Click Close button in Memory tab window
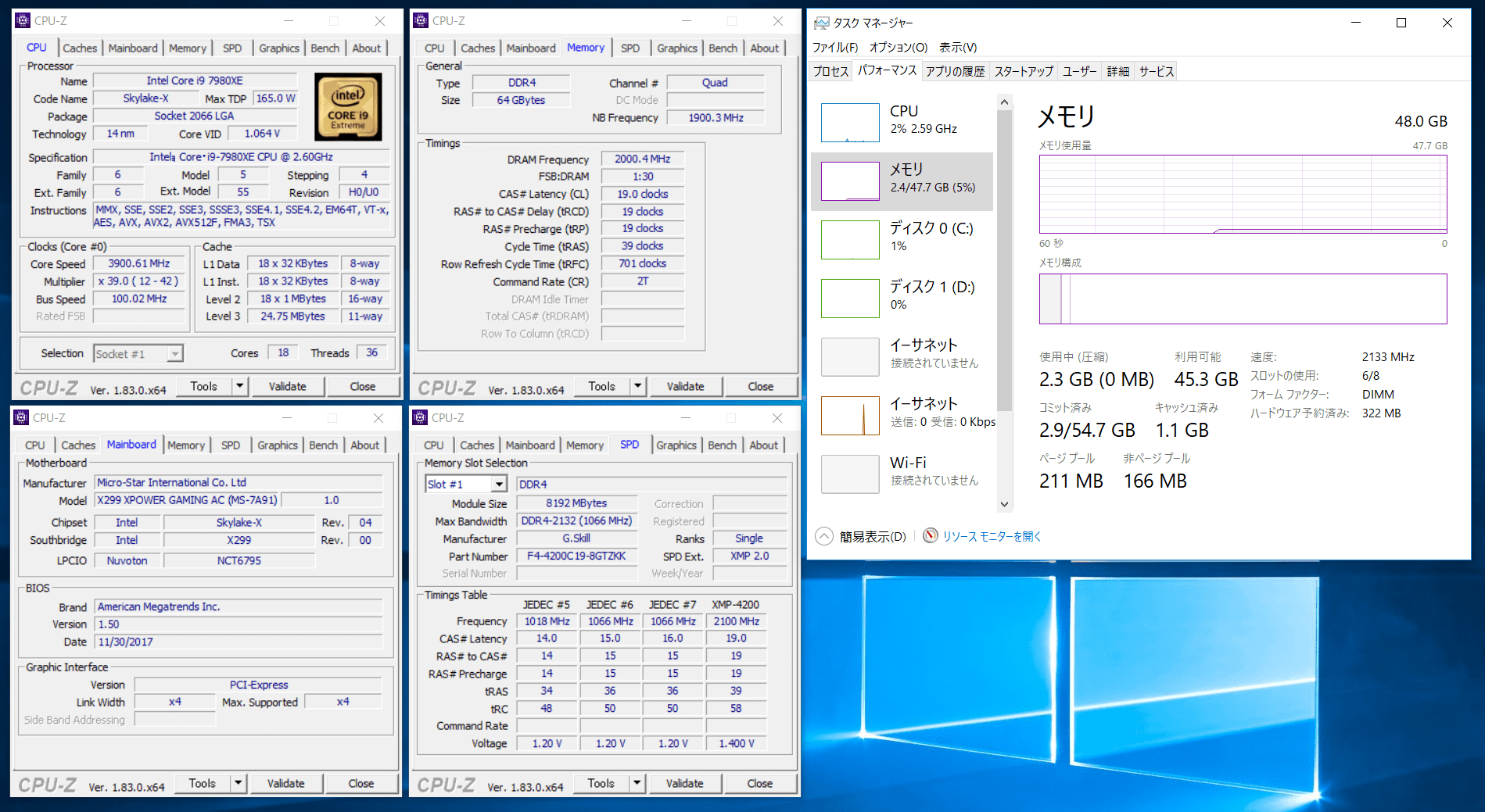This screenshot has width=1485, height=812. pyautogui.click(x=760, y=386)
